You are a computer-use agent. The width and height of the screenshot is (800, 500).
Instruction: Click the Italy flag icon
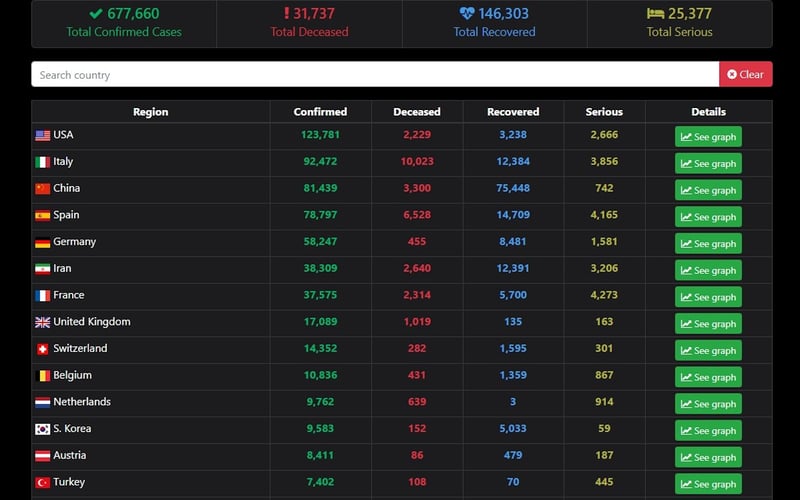42,162
